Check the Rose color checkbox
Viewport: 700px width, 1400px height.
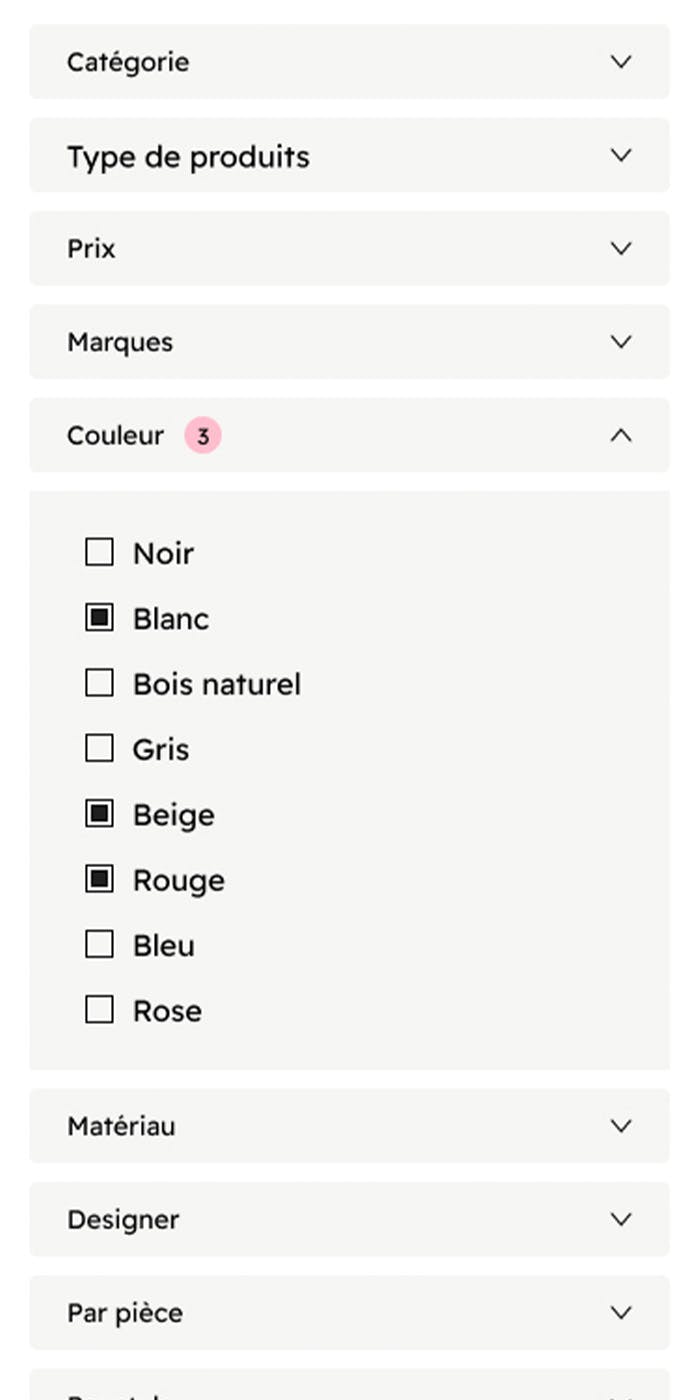(x=99, y=1010)
